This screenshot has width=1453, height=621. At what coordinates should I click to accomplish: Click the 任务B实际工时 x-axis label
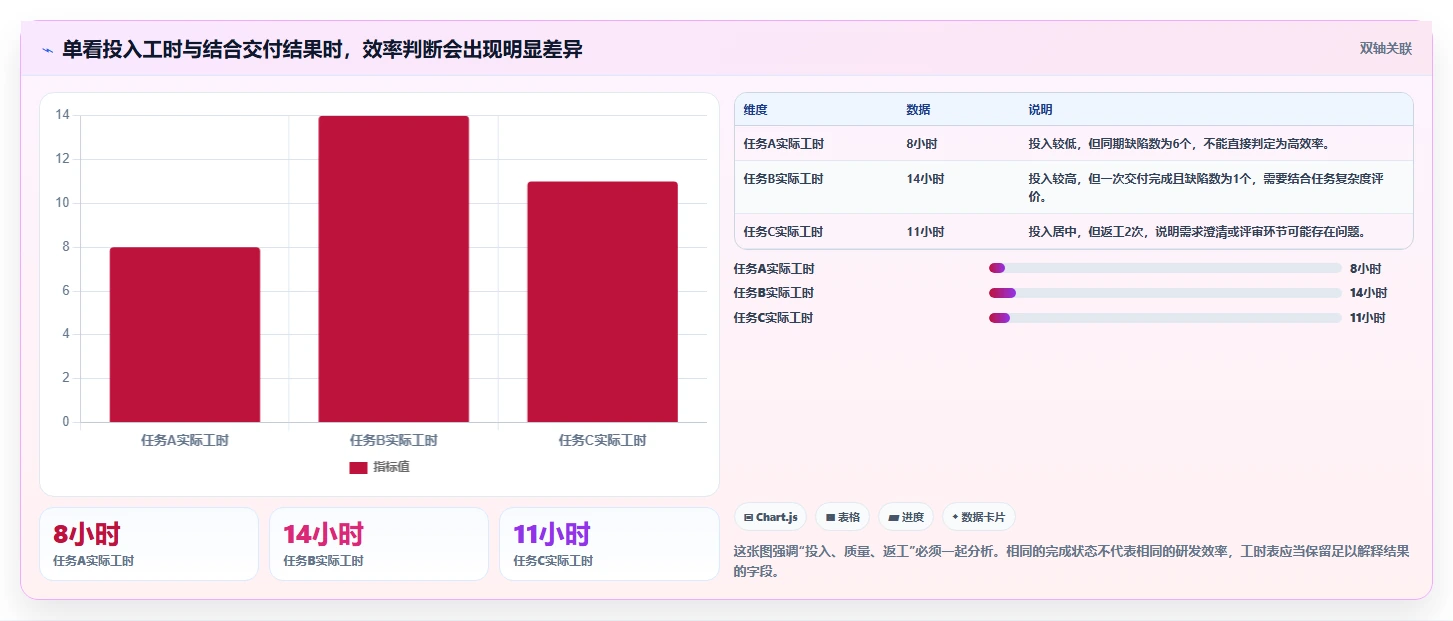pyautogui.click(x=394, y=440)
